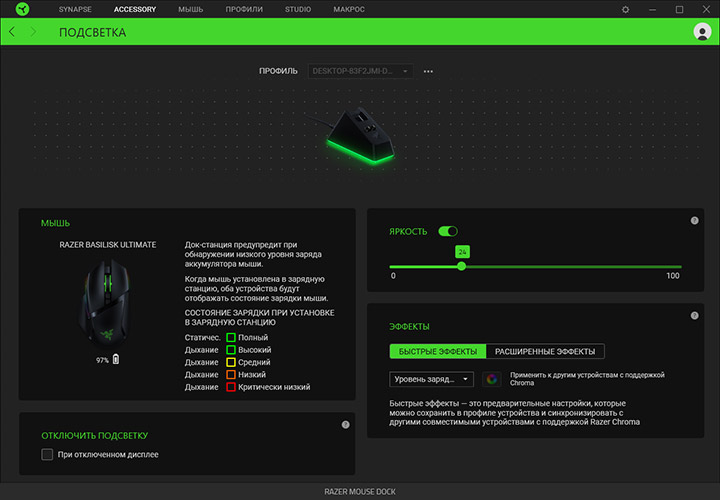Go back with left arrow
This screenshot has height=500, width=720.
click(x=12, y=32)
